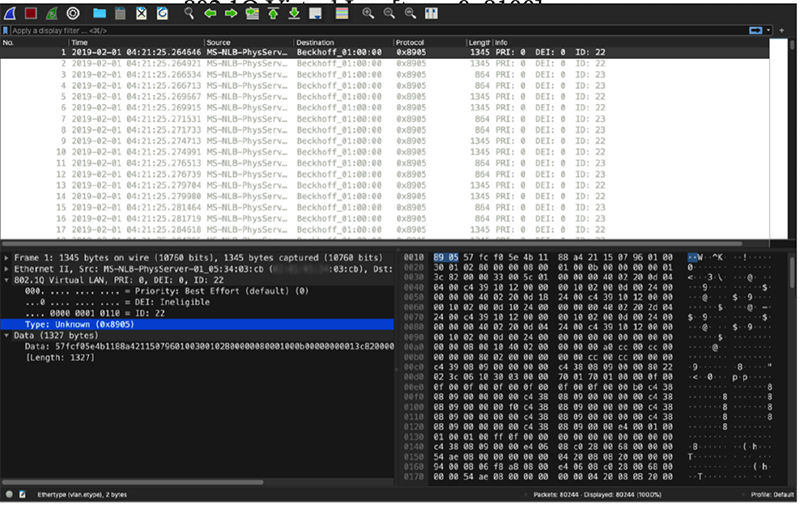The image size is (800, 508).
Task: Restart the current capture with the green fin icon
Action: tap(52, 13)
